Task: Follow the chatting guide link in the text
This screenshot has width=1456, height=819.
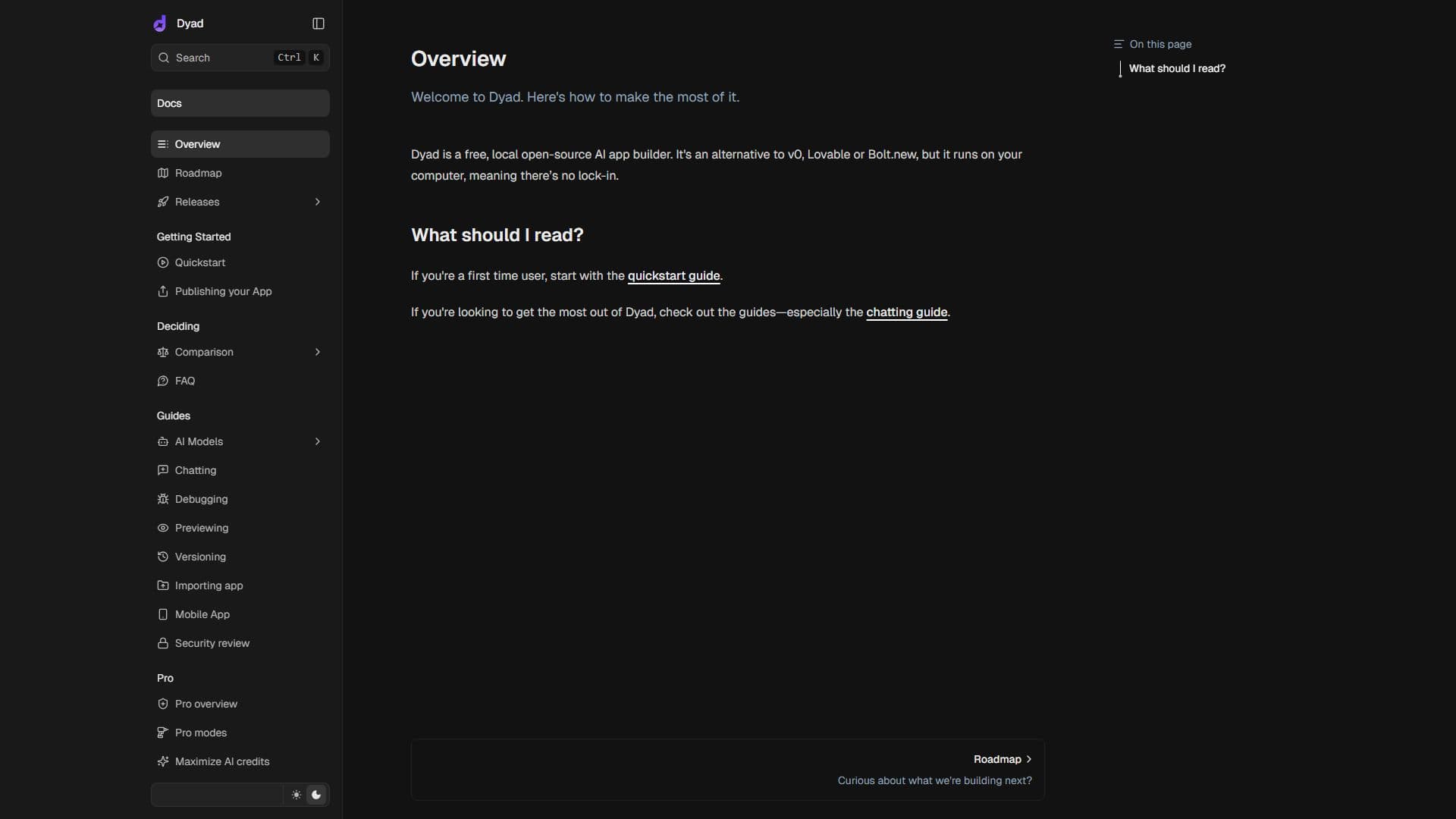Action: click(x=906, y=312)
